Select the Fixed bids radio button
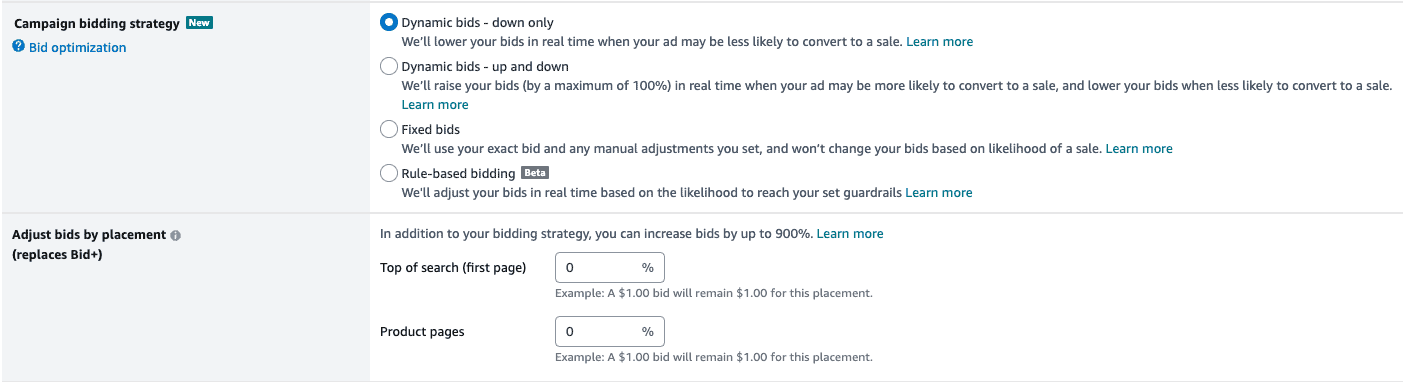This screenshot has width=1403, height=386. pyautogui.click(x=389, y=129)
